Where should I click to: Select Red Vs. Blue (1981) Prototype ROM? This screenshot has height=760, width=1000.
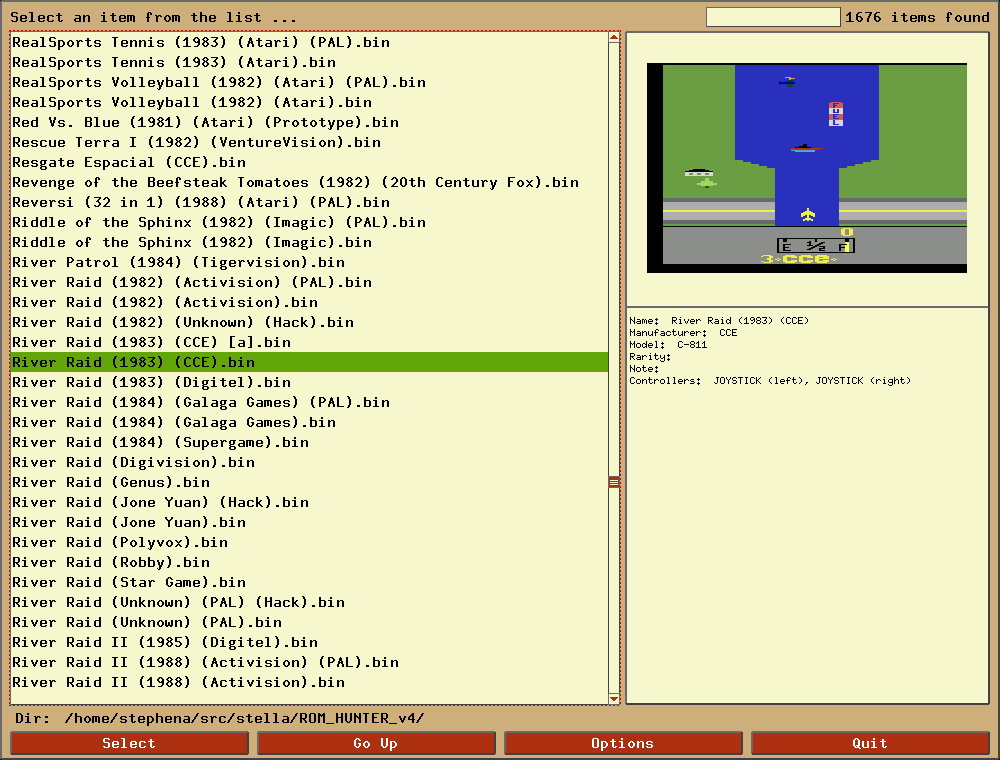coord(205,122)
